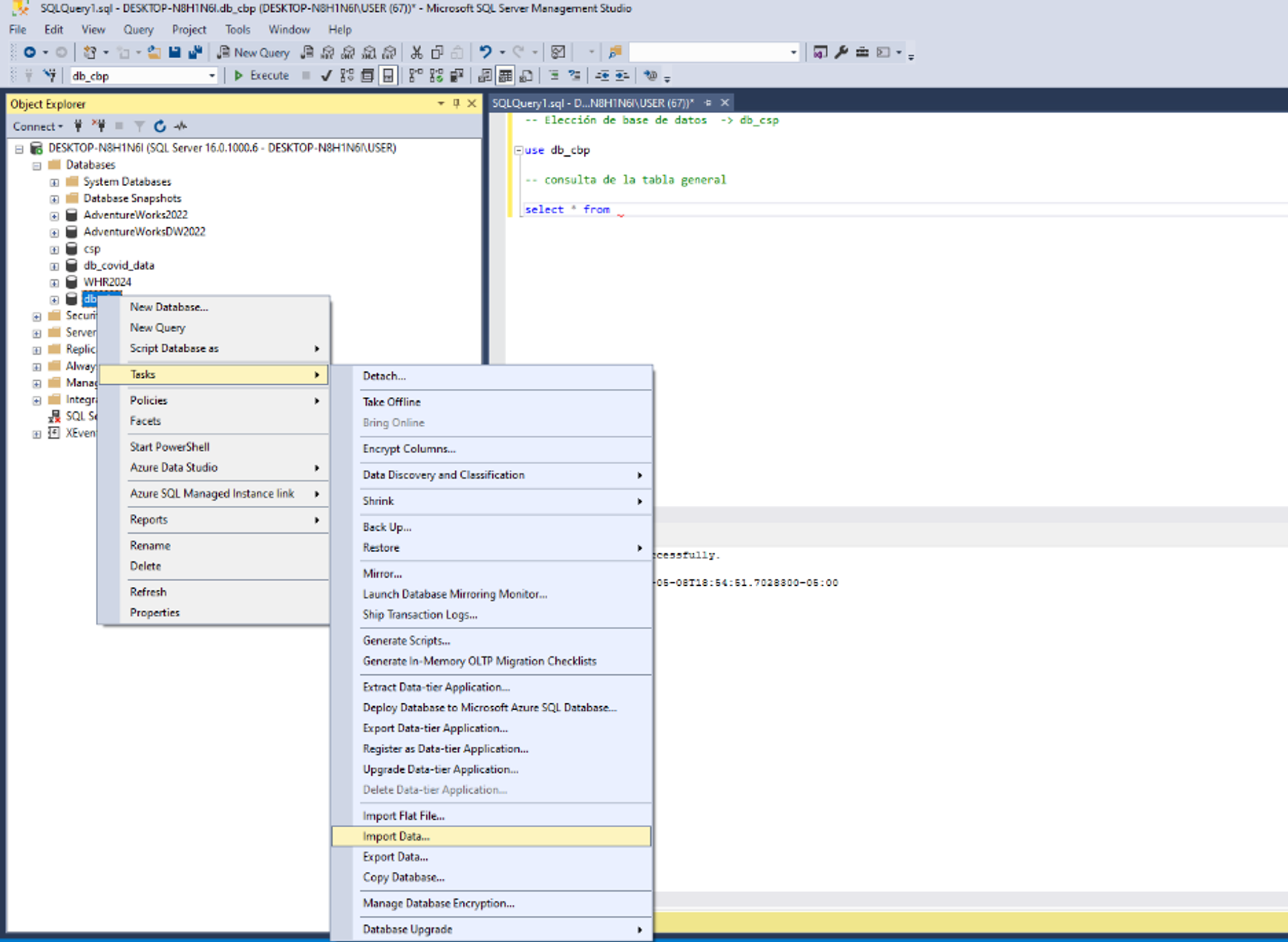The height and width of the screenshot is (942, 1288).
Task: Open the db_cbp available databases dropdown
Action: pos(212,75)
